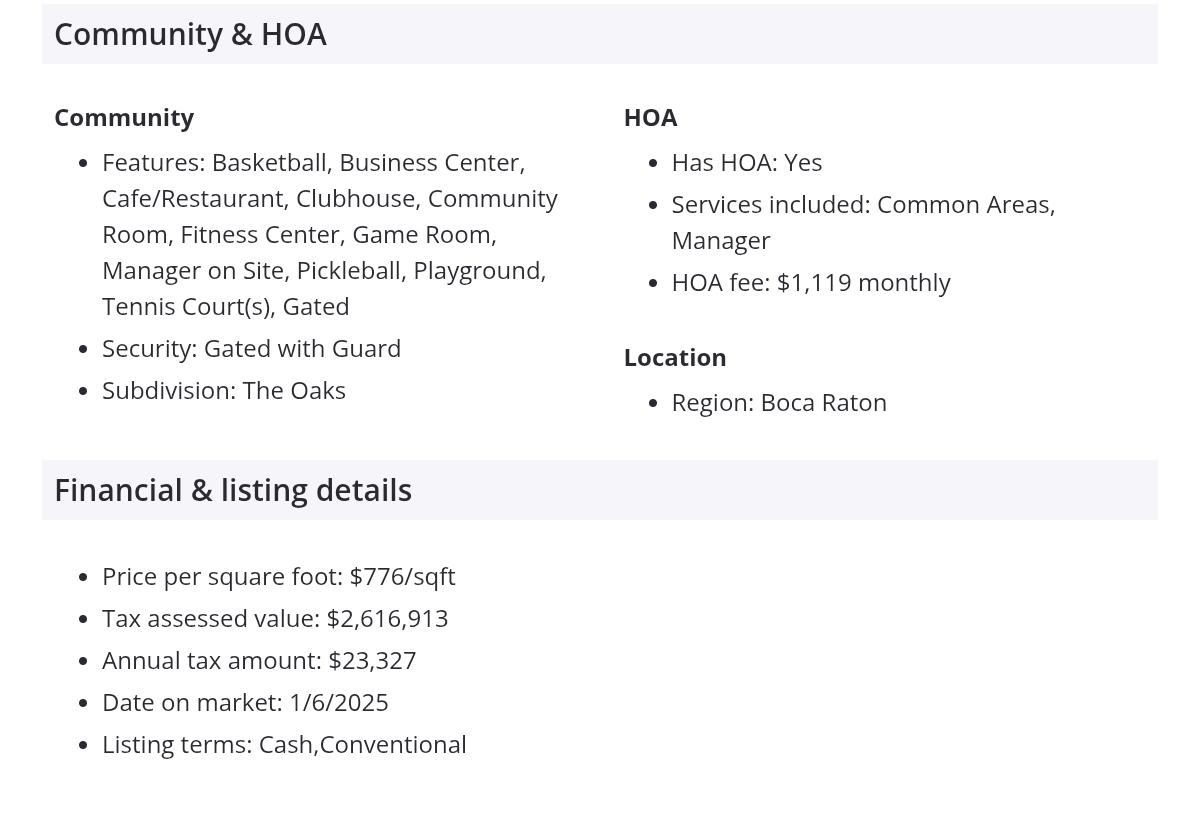Click Date on market 1/6/2025
This screenshot has width=1200, height=828.
(245, 702)
